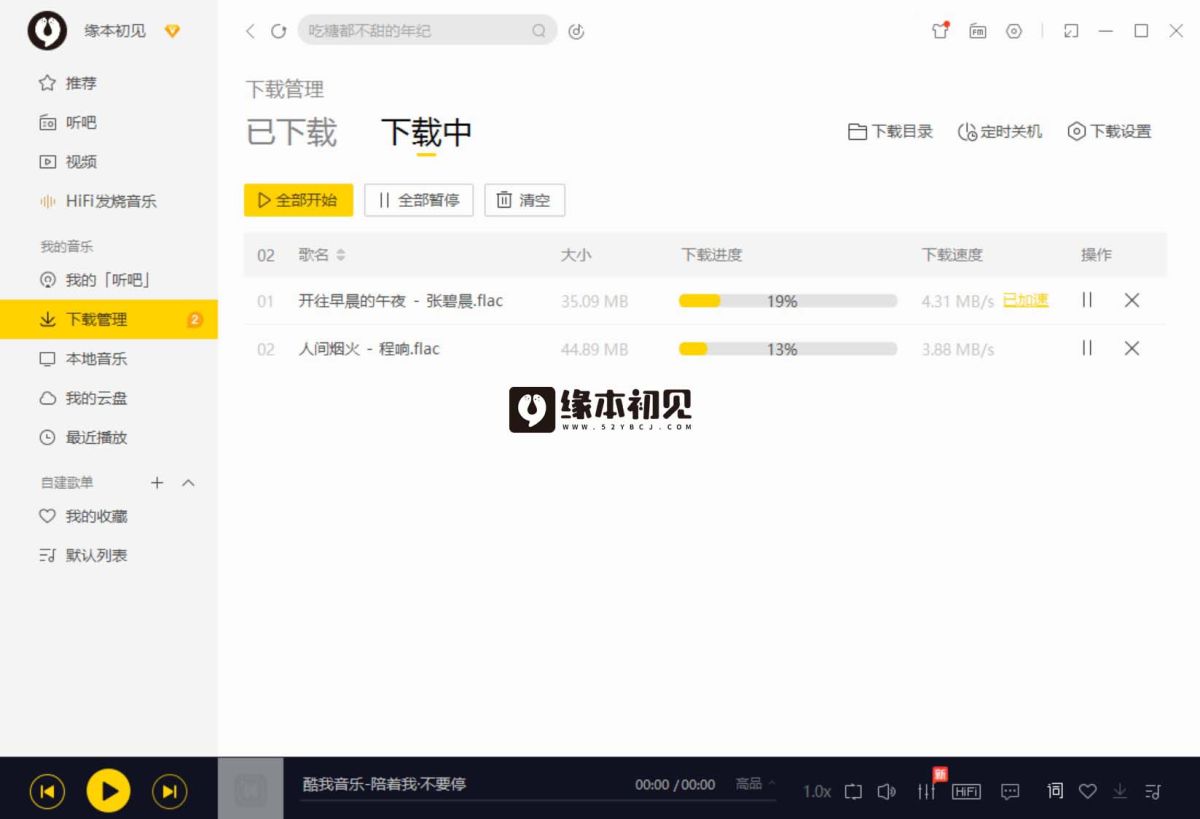Viewport: 1200px width, 819px height.
Task: Open the skin shirt icon
Action: (940, 31)
